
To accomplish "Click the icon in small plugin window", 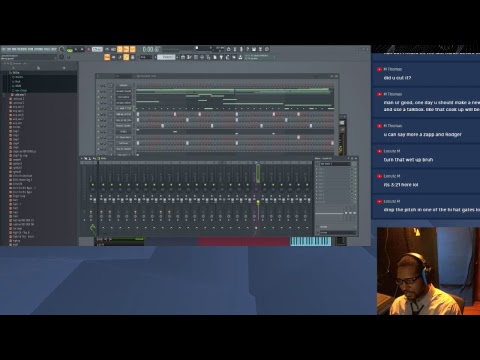I will [342, 123].
